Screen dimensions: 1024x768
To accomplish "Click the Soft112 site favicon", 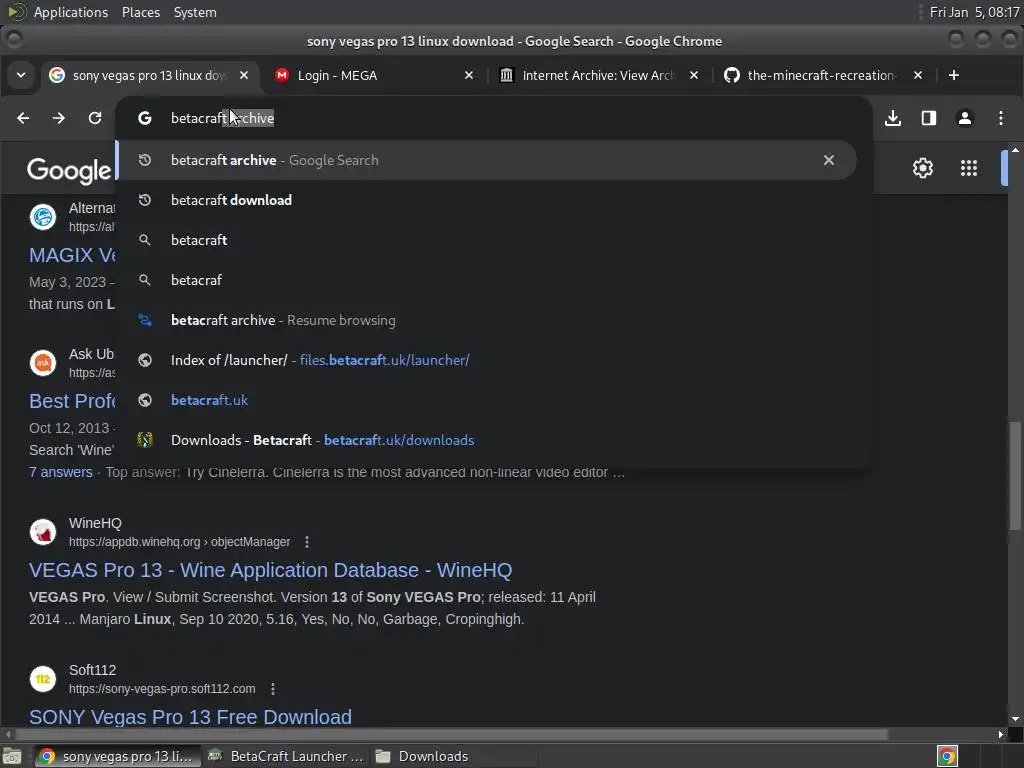I will click(43, 679).
